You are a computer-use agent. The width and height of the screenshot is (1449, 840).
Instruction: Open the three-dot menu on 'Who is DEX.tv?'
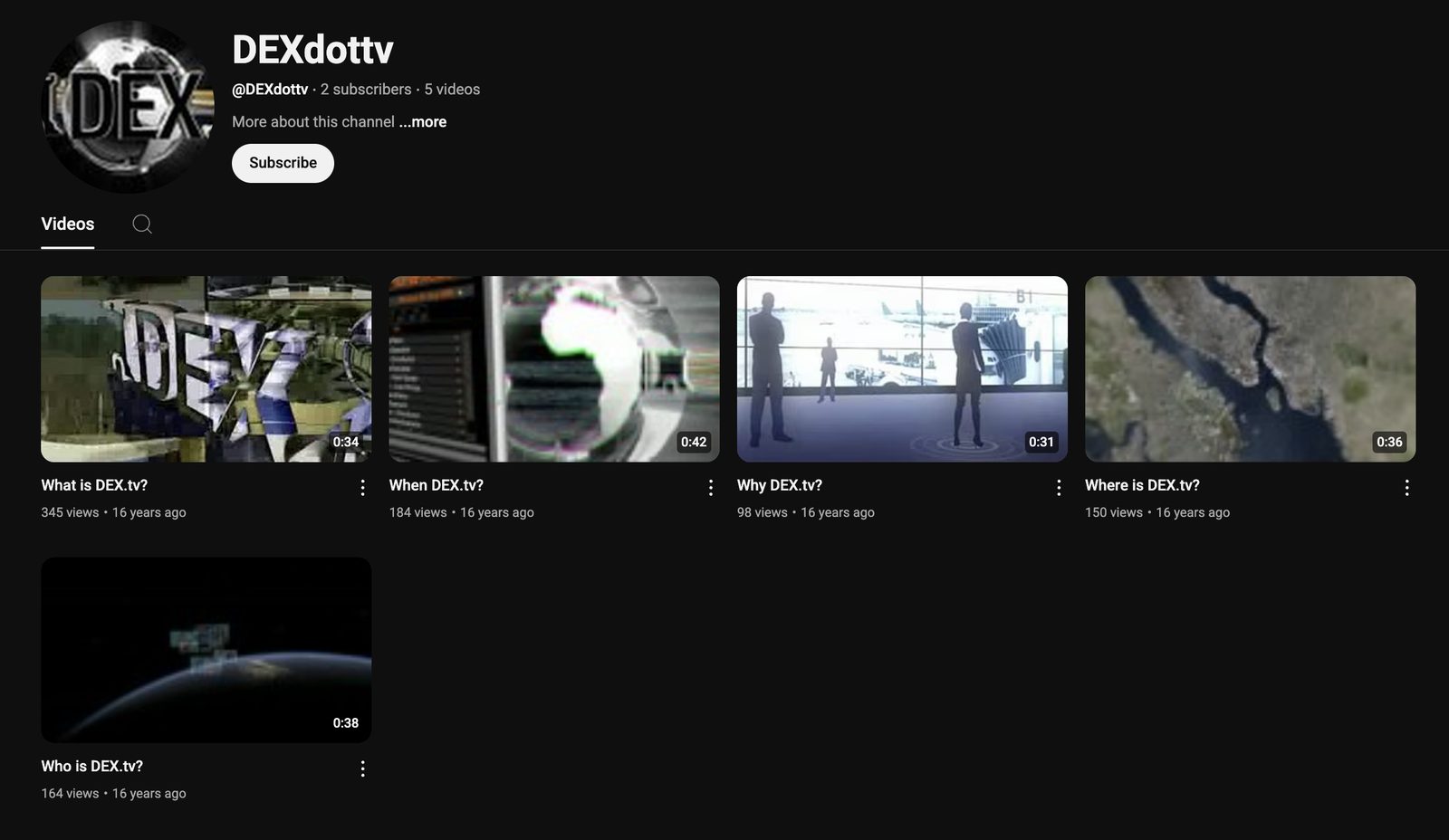tap(362, 768)
